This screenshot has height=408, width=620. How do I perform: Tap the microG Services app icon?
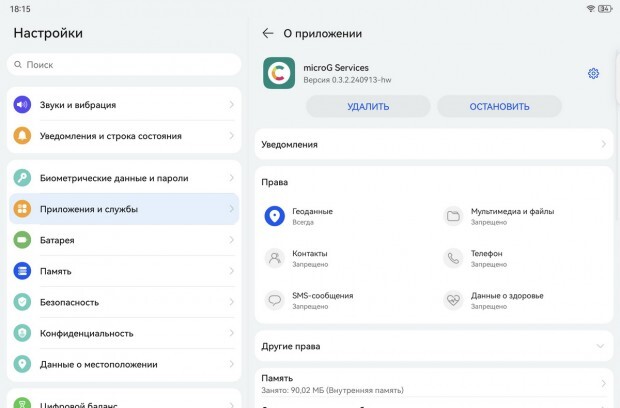(279, 73)
